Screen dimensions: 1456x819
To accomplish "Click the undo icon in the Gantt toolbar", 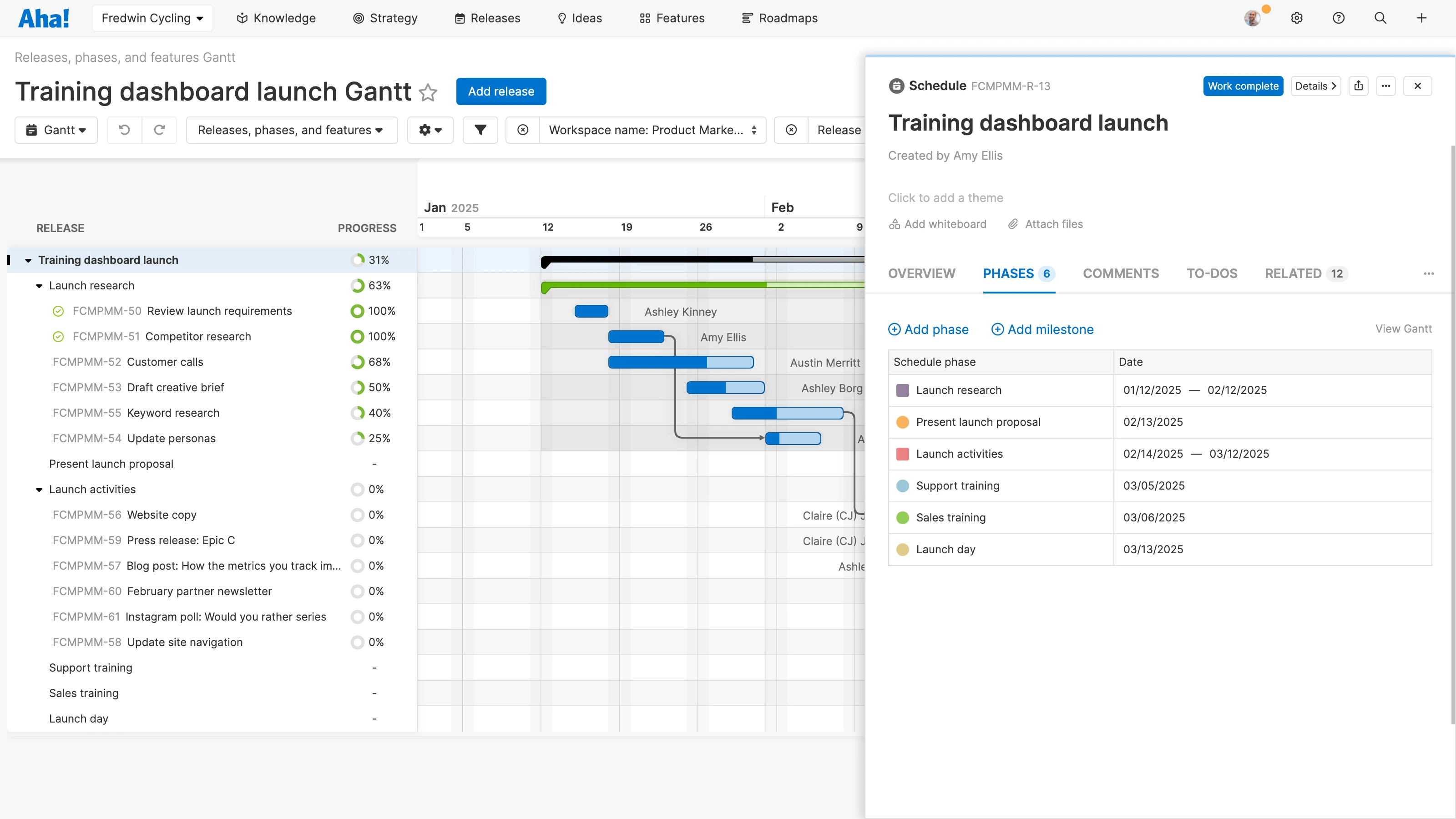I will coord(124,129).
